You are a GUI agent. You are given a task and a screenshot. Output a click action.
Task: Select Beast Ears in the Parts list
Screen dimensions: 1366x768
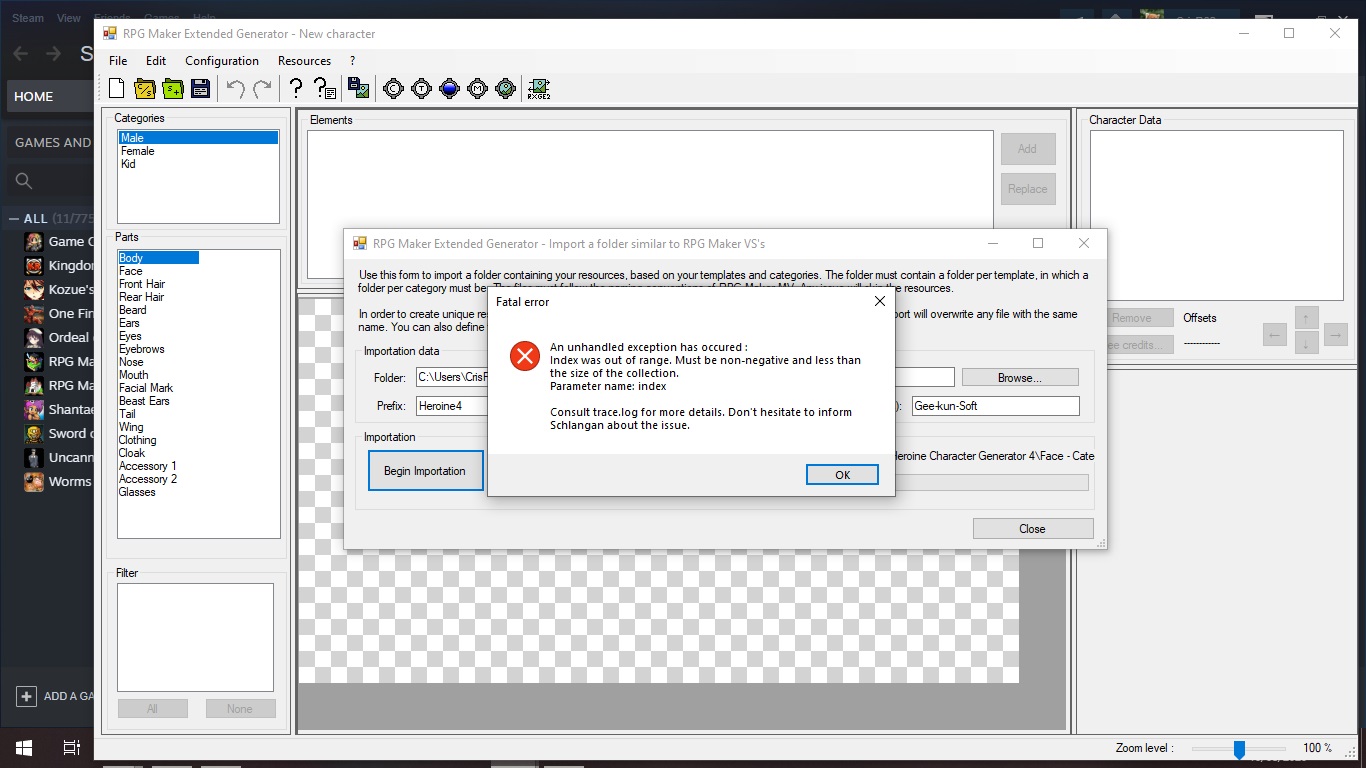pyautogui.click(x=145, y=401)
